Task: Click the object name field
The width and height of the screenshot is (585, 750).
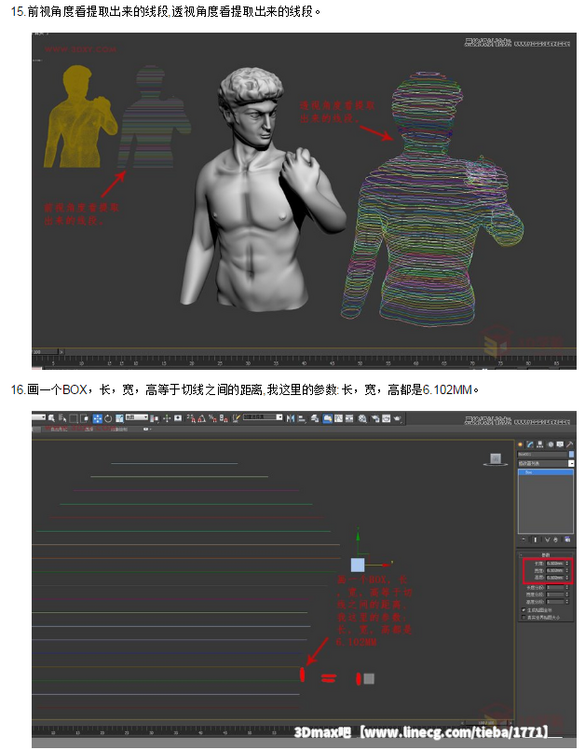Action: (x=542, y=454)
